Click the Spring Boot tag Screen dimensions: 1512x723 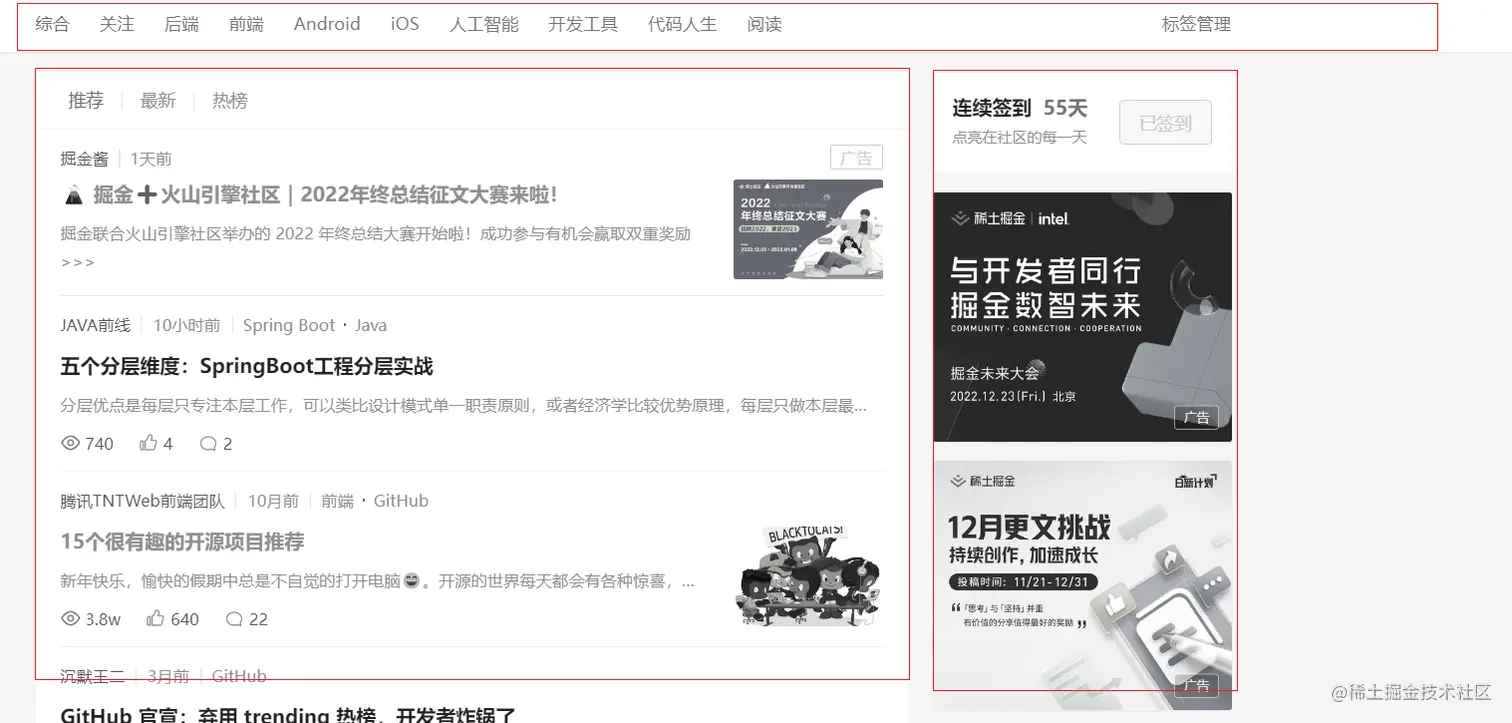(289, 325)
